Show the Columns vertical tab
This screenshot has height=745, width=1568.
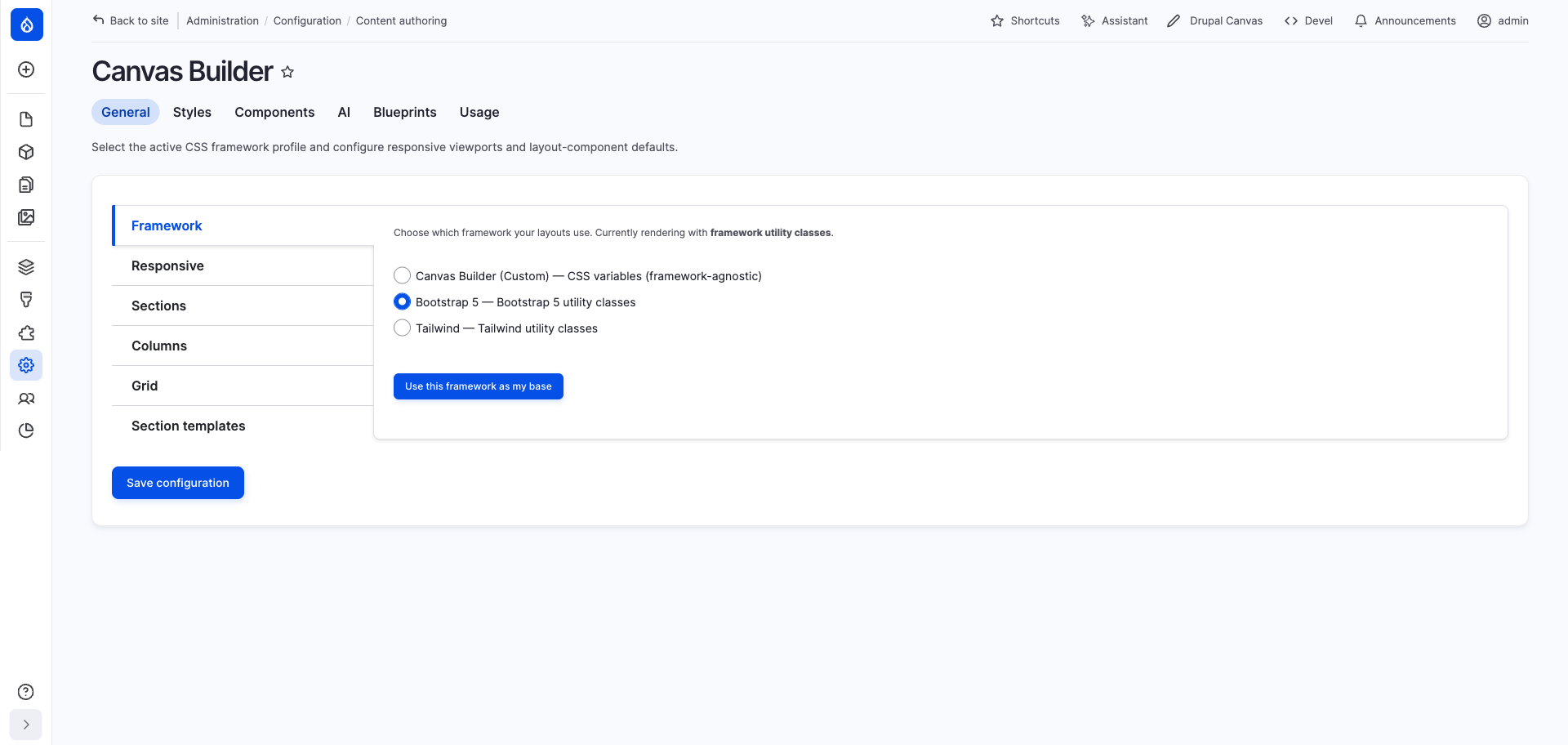pos(243,346)
